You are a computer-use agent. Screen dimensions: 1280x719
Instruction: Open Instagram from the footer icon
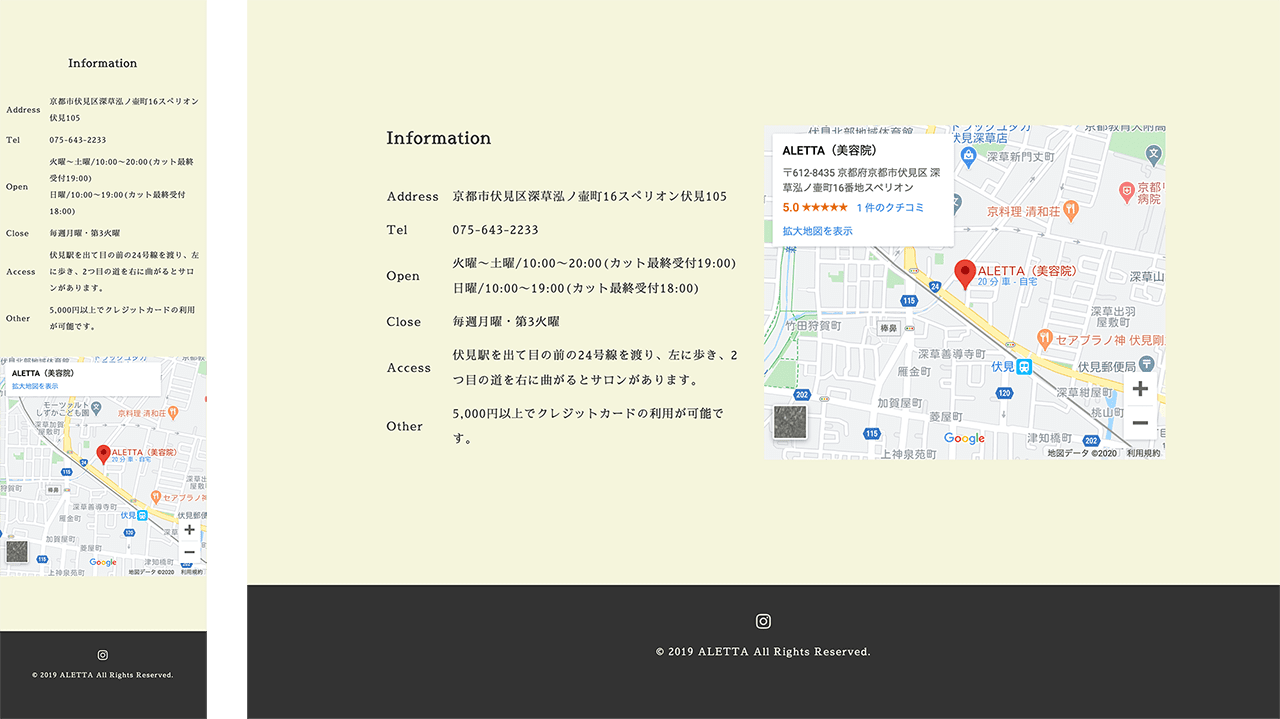point(763,621)
